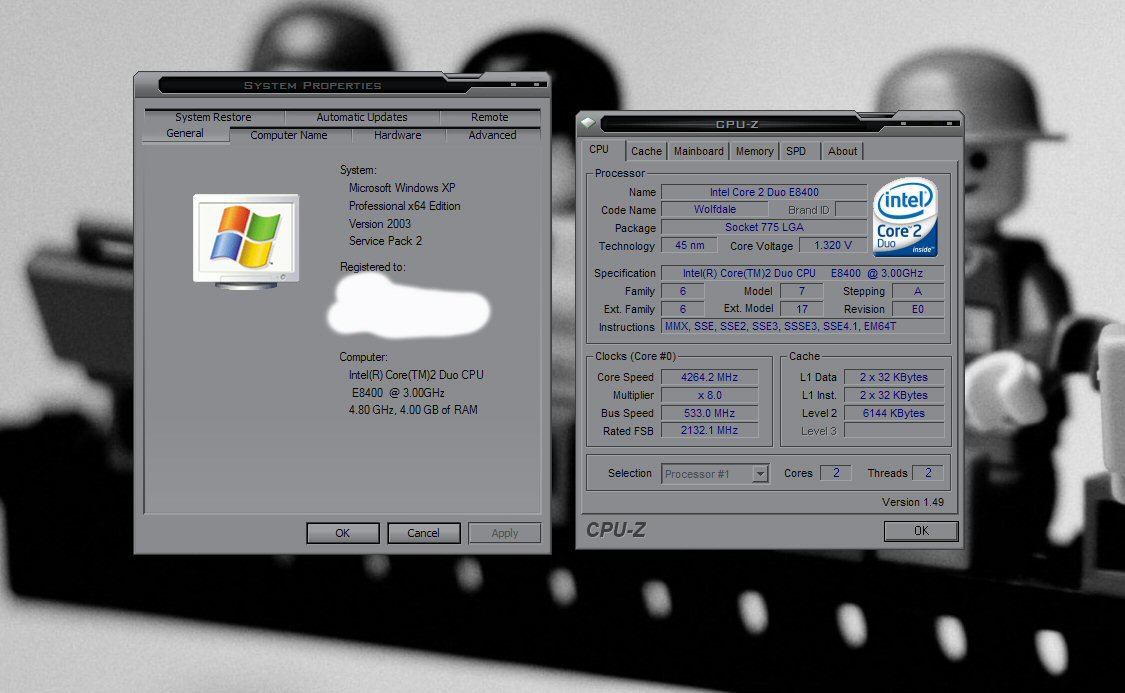
Task: Click the L1 Inst. cache value
Action: tap(894, 395)
